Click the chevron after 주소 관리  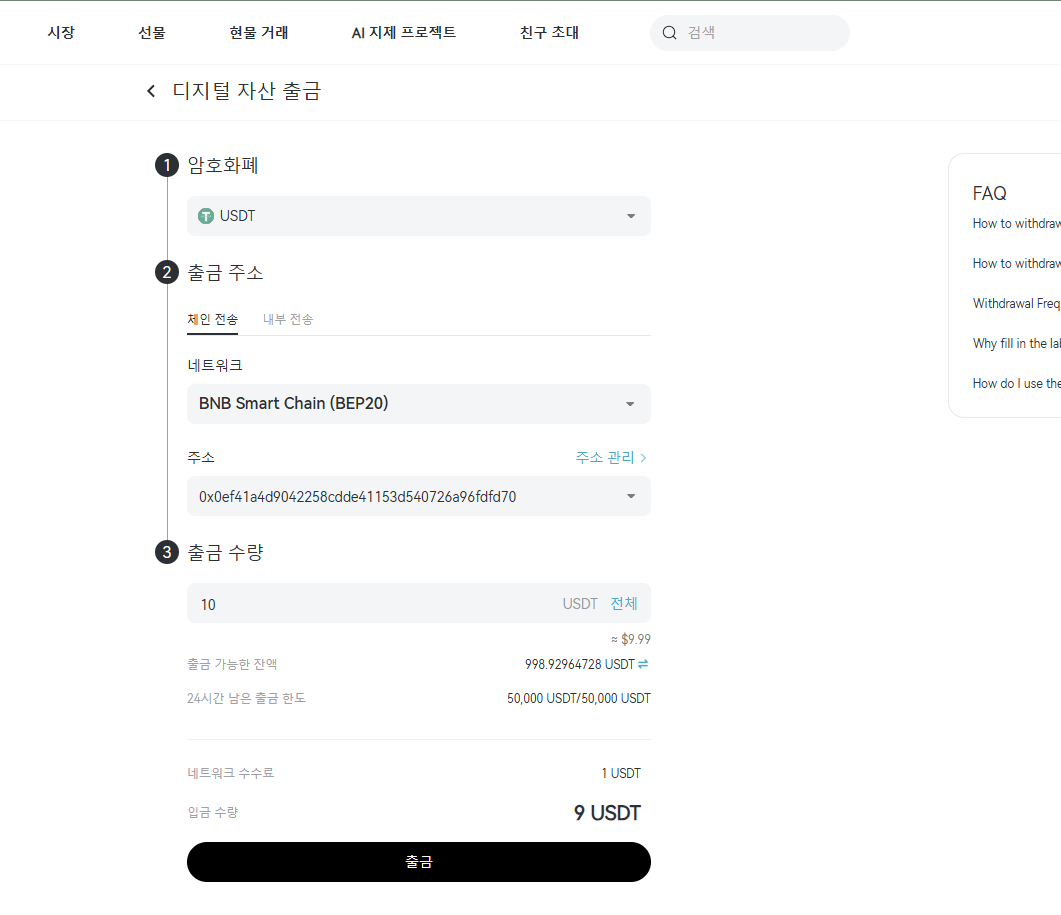click(x=644, y=457)
